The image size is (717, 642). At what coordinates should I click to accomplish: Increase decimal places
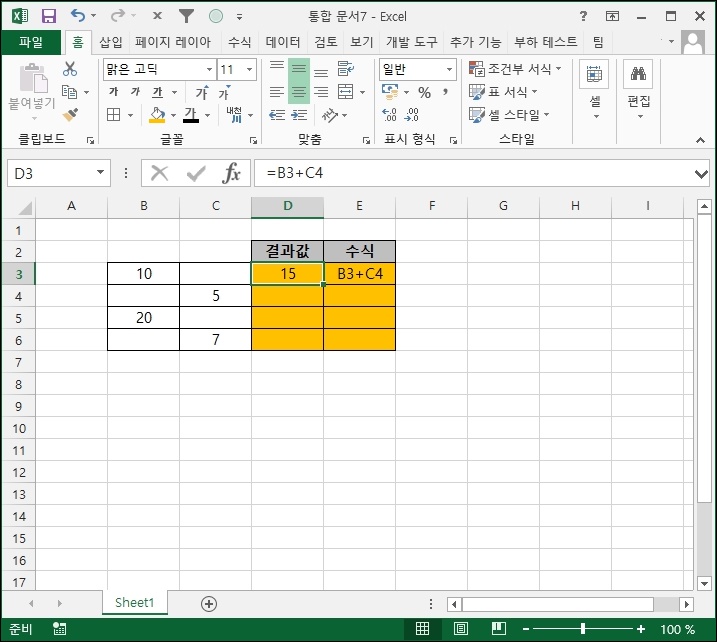(x=389, y=115)
